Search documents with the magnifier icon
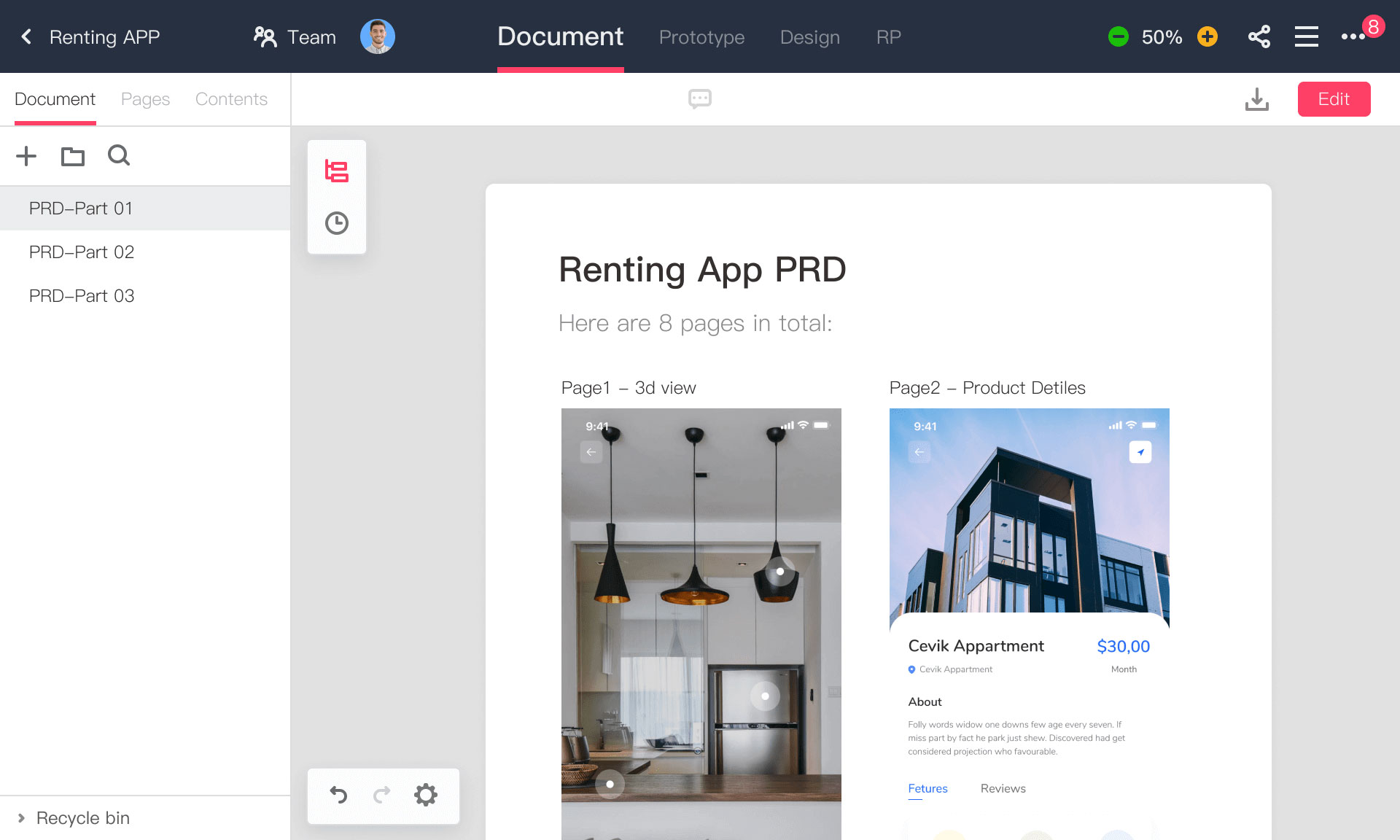 coord(119,155)
